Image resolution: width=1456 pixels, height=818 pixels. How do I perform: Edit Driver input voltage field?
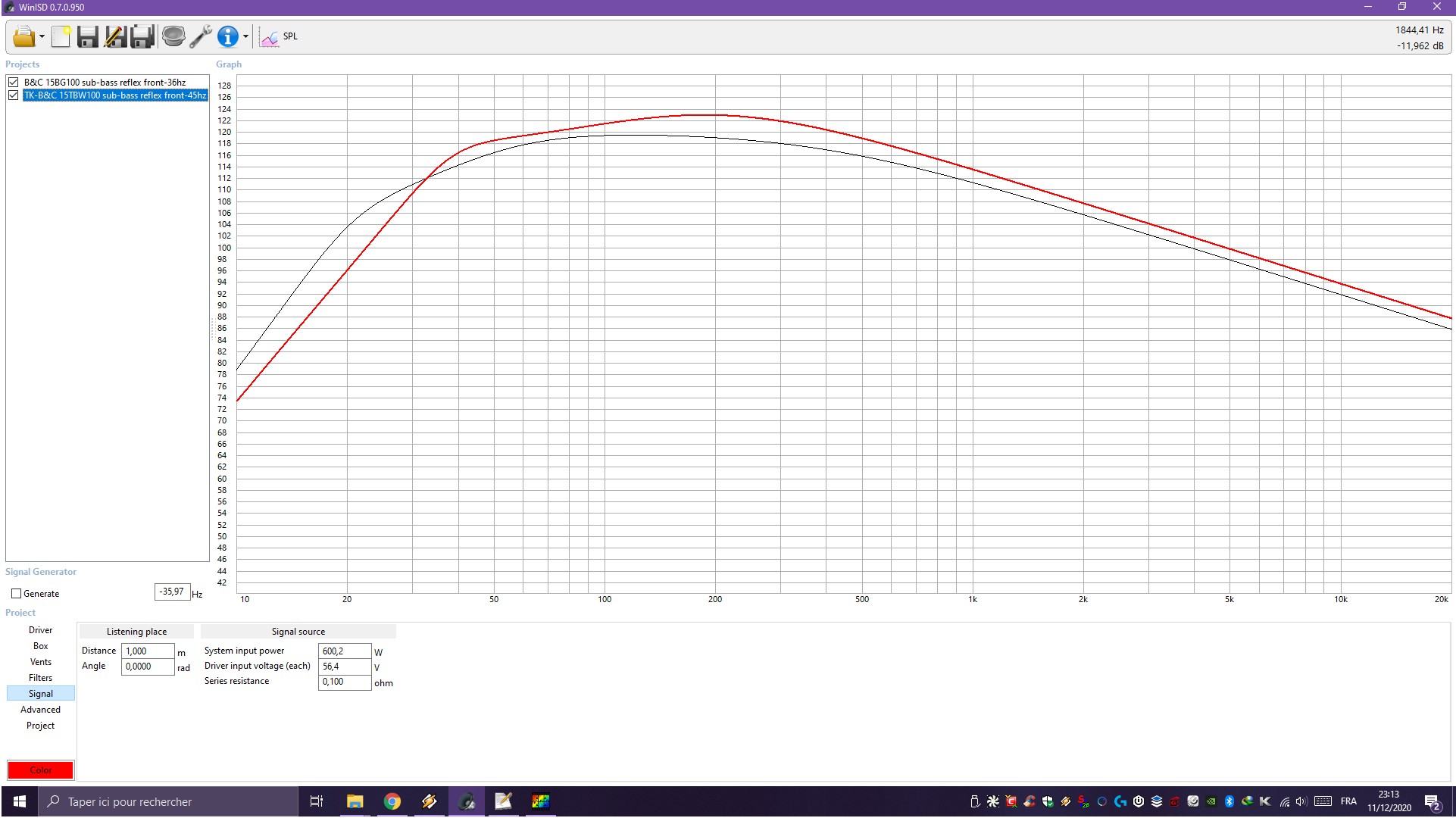coord(345,667)
